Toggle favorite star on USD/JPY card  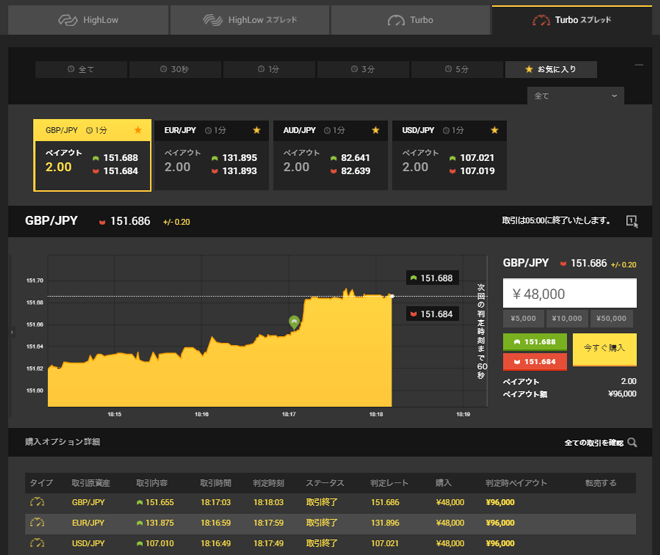click(x=495, y=130)
